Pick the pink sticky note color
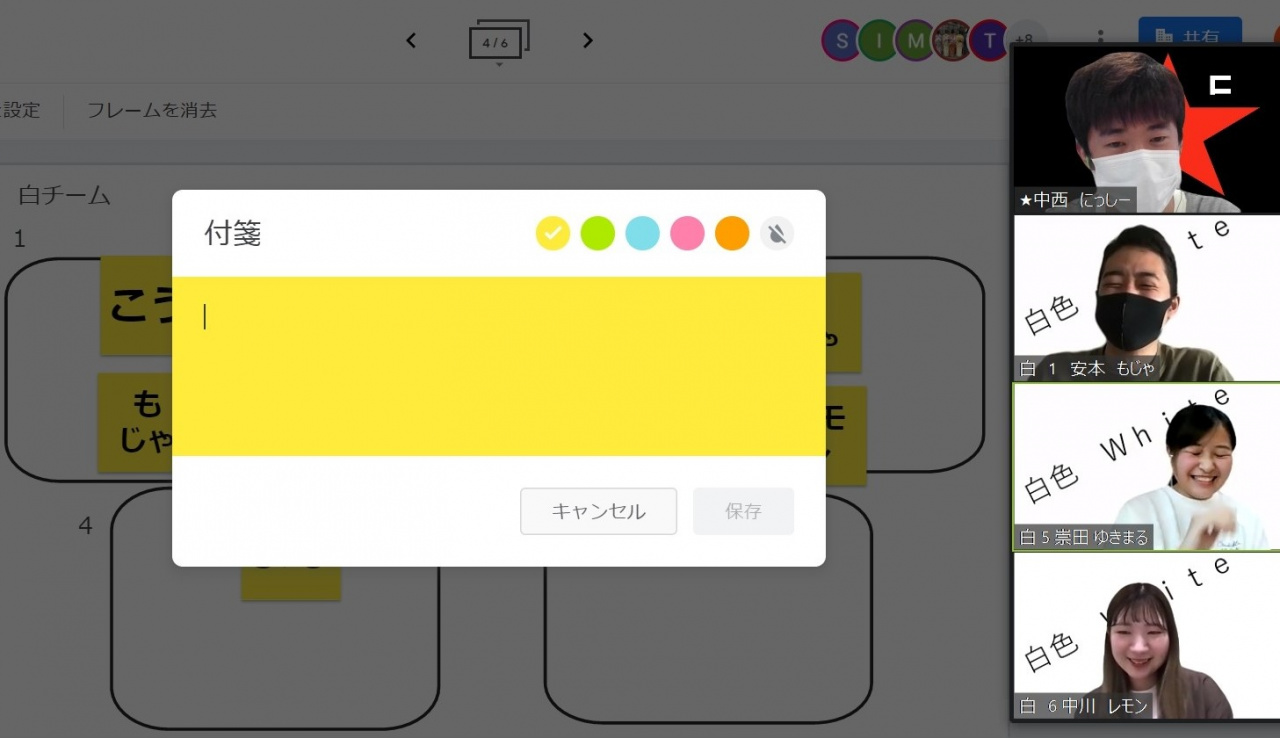The height and width of the screenshot is (738, 1280). (687, 233)
